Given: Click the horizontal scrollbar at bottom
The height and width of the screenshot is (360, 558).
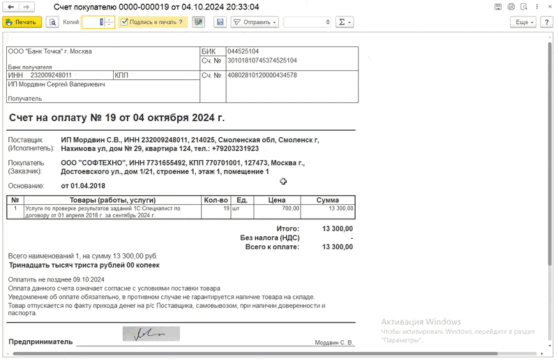Looking at the screenshot, I should 255,354.
